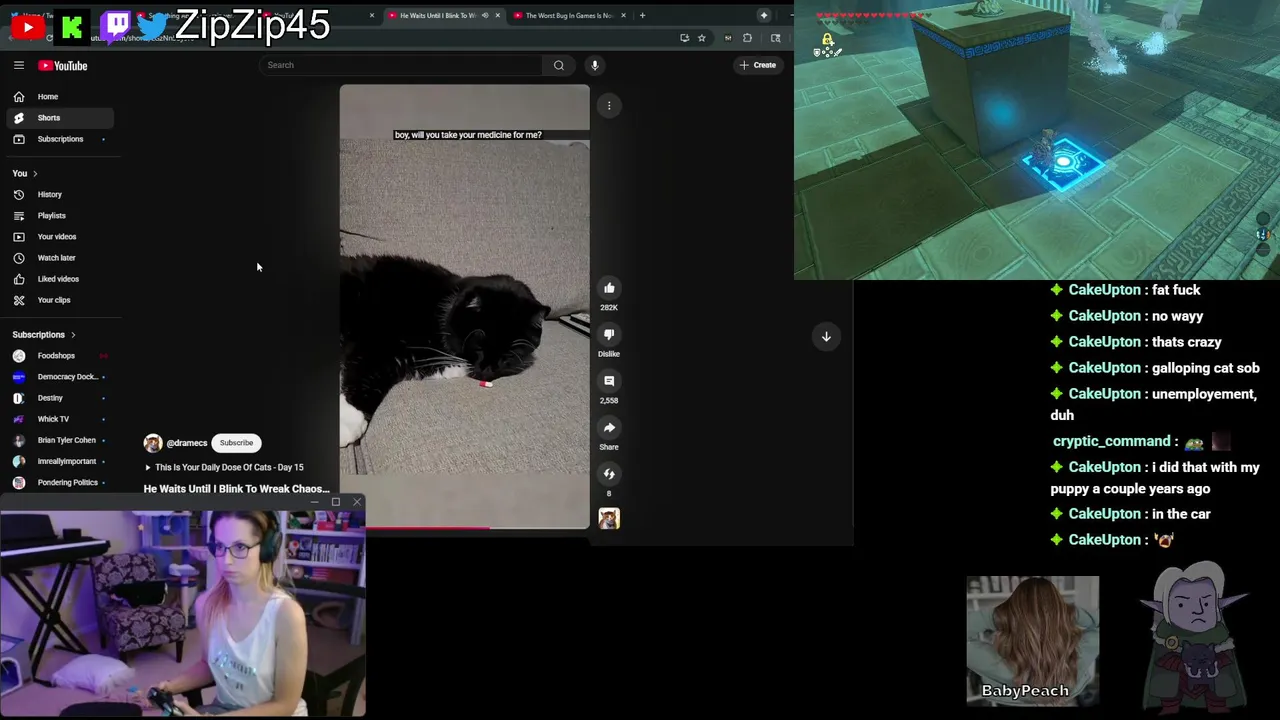Screen dimensions: 1280x720
Task: Click the Remix icon showing 8
Action: (609, 474)
